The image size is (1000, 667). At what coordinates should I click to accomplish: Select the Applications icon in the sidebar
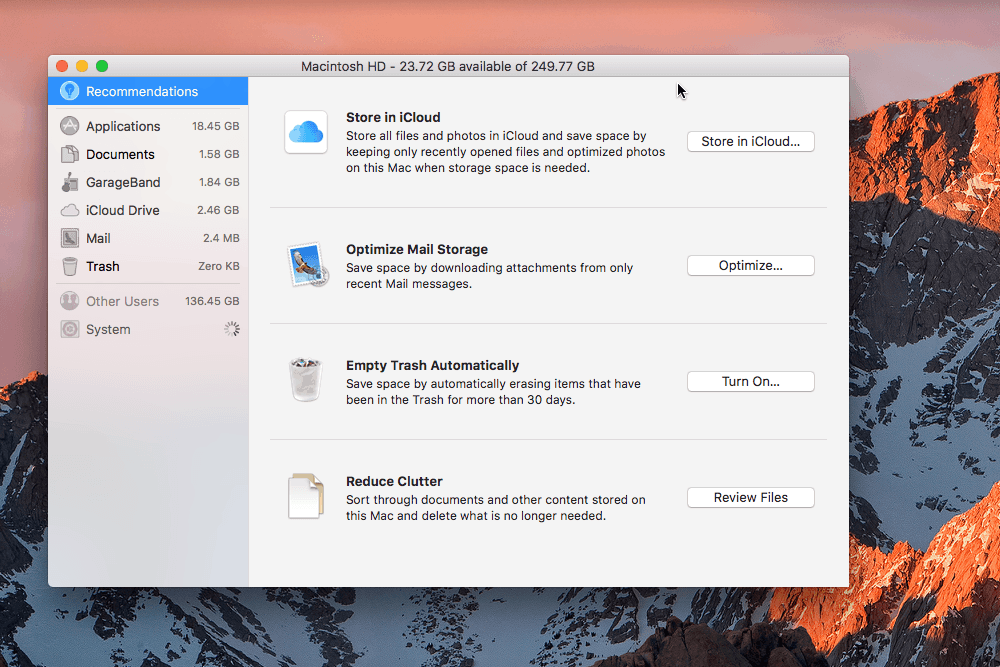69,126
